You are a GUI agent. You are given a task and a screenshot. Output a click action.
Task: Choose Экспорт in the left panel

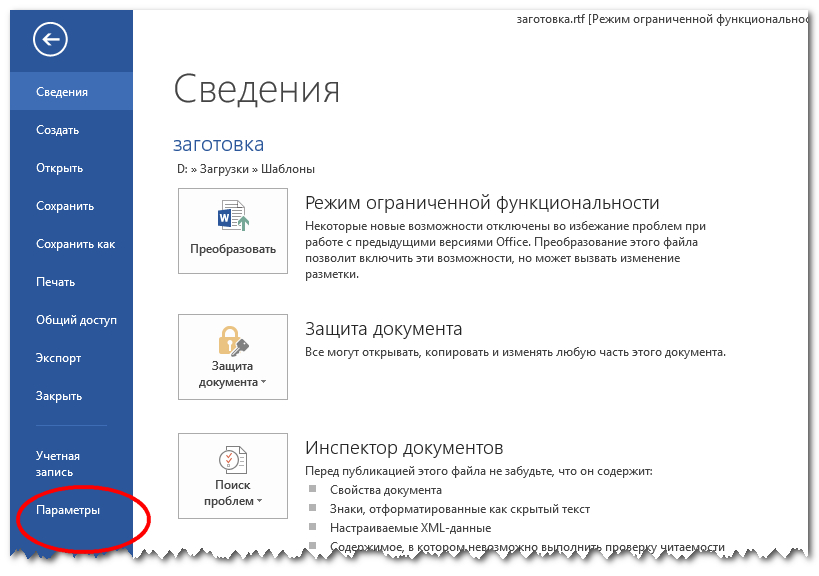58,358
